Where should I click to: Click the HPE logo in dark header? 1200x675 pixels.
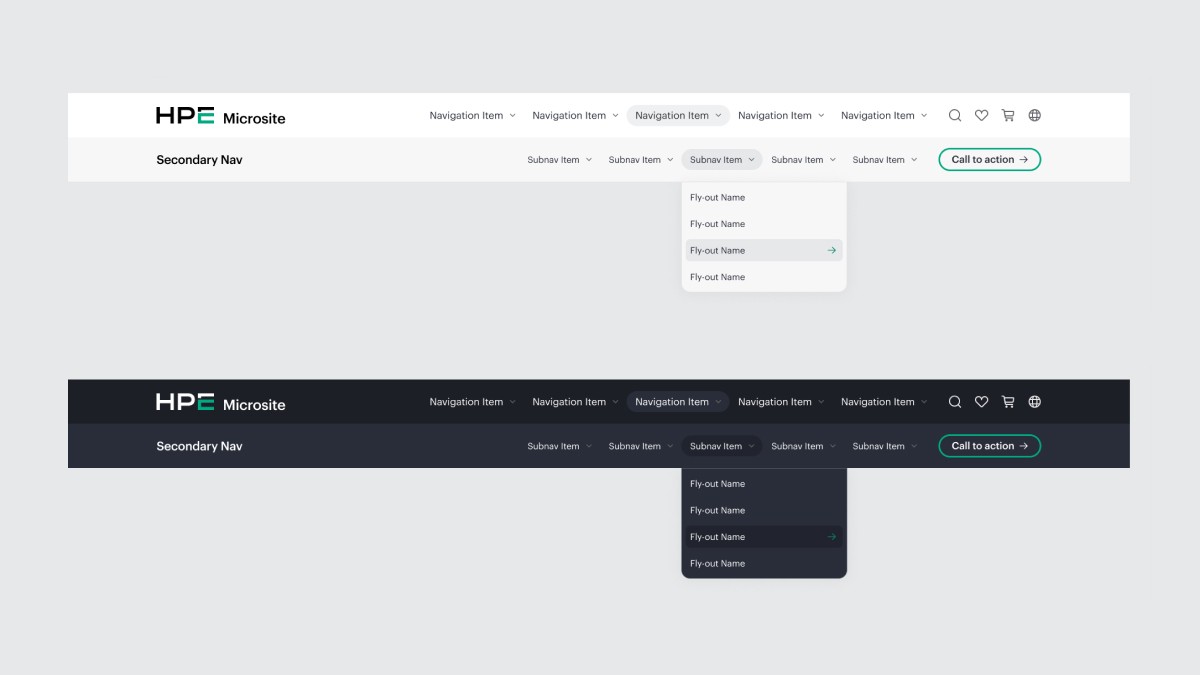pos(185,402)
